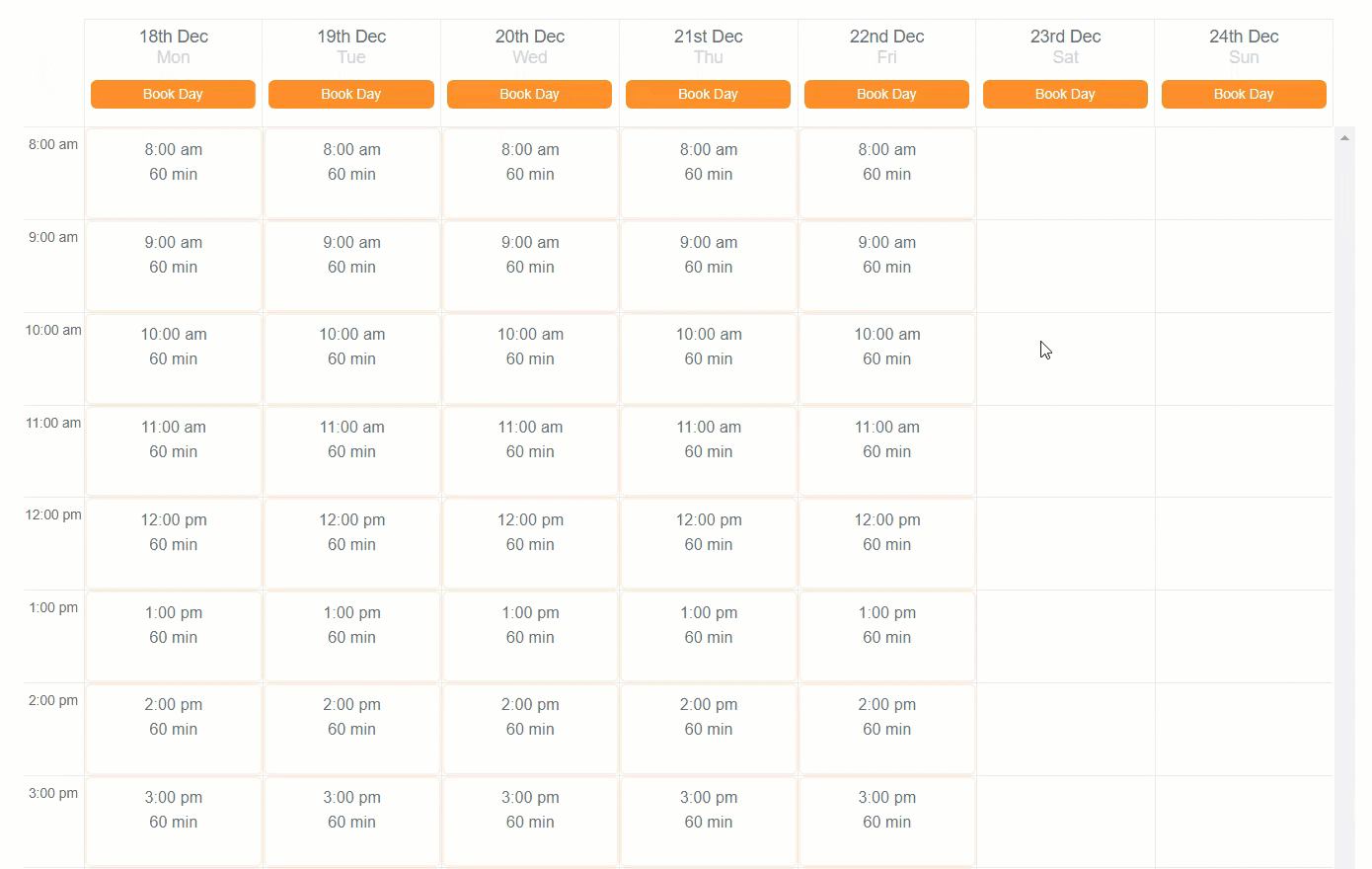Click Book Day for 18th Dec Monday
The height and width of the screenshot is (869, 1372).
pyautogui.click(x=173, y=94)
